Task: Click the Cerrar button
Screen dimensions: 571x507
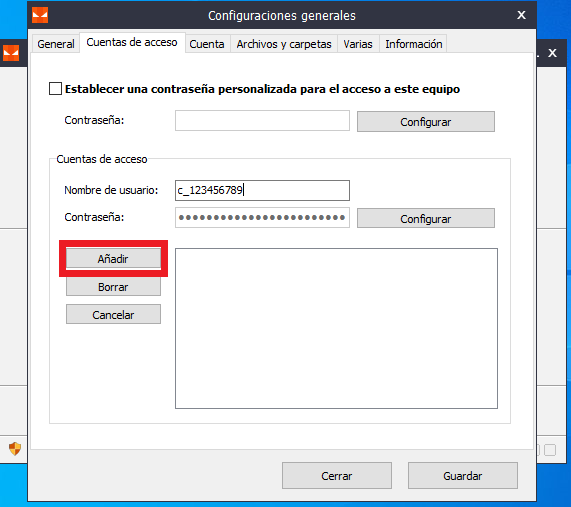Action: (337, 476)
